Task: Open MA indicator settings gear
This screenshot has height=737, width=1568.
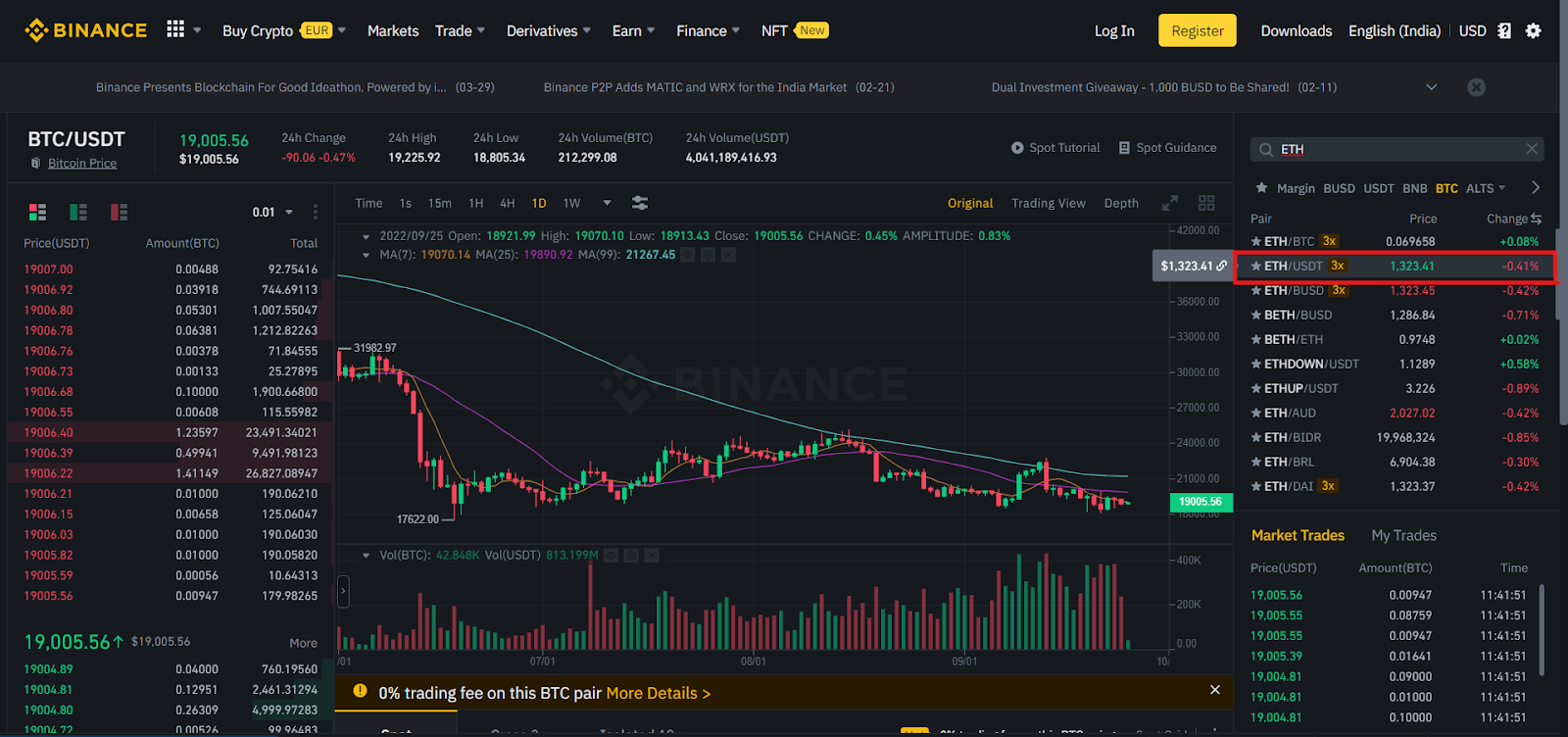Action: click(708, 255)
